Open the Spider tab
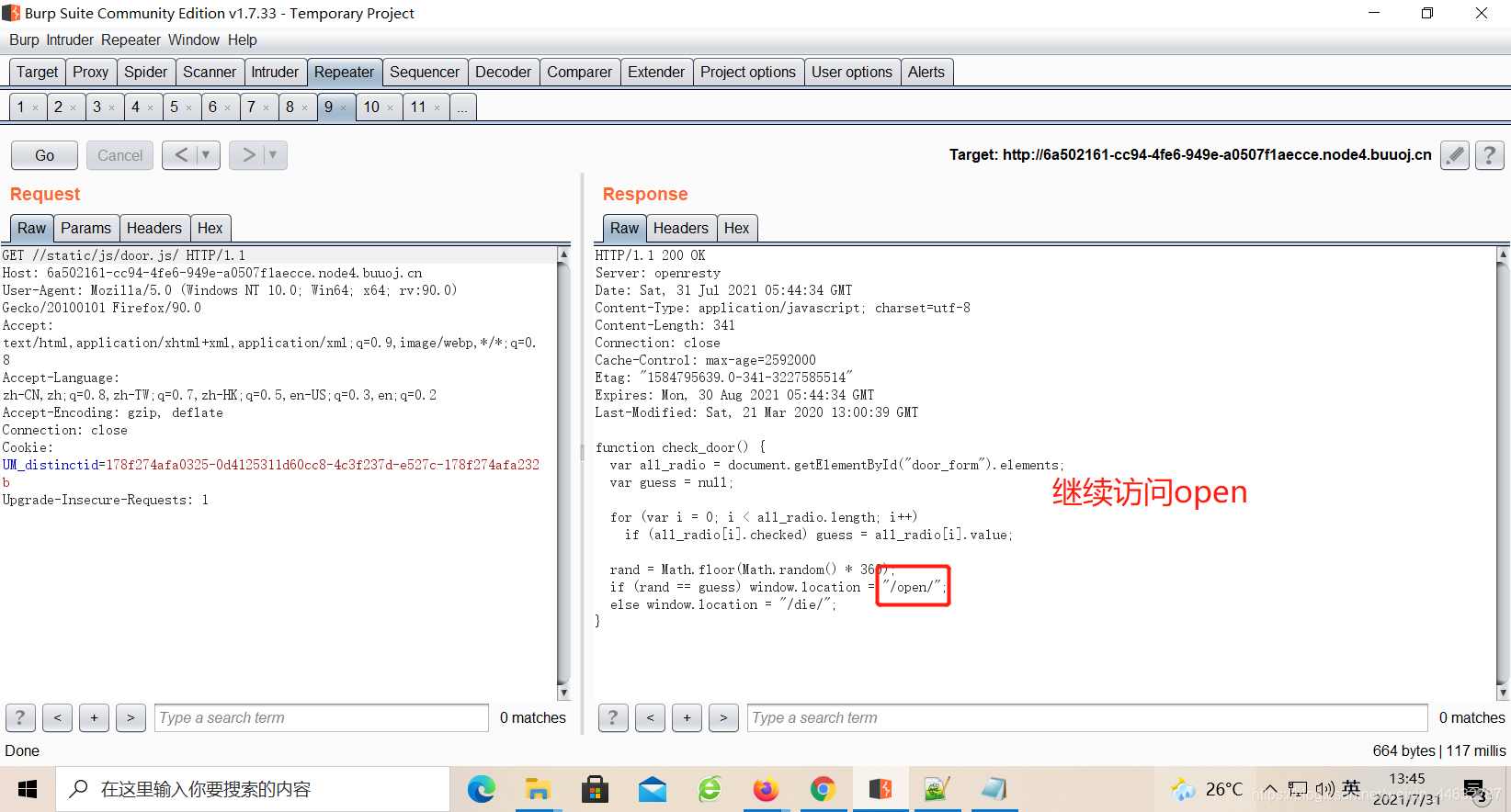 [x=146, y=72]
